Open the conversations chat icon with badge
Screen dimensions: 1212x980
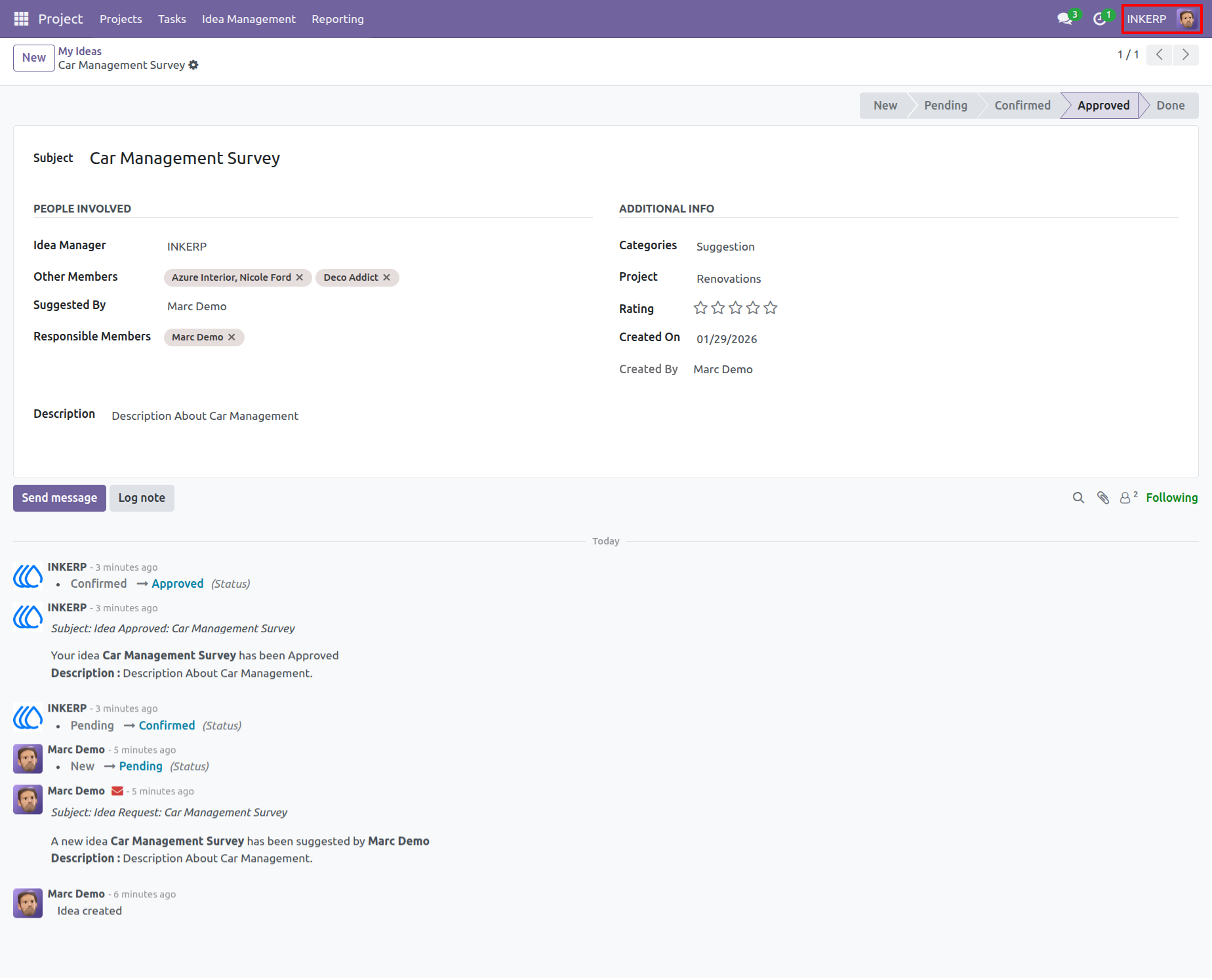click(1066, 19)
